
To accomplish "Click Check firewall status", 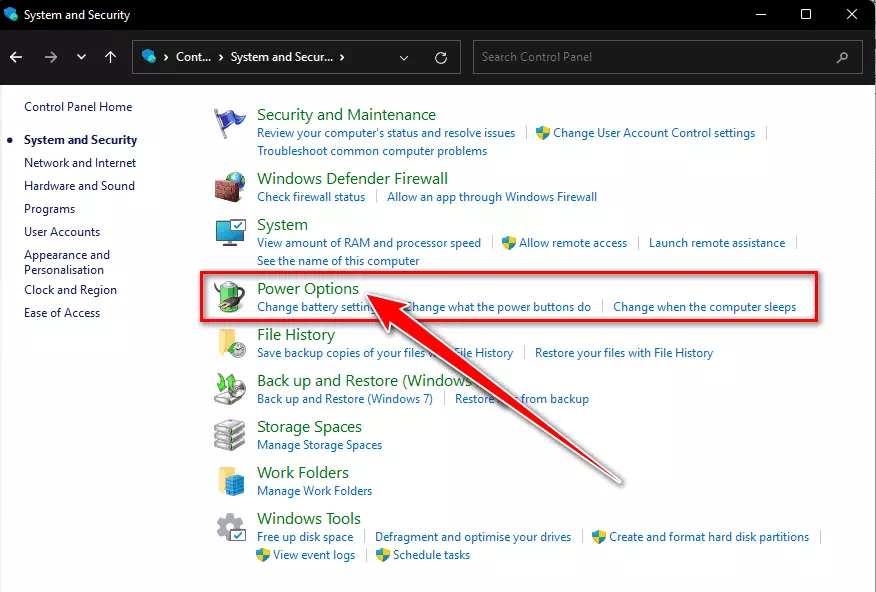I will click(x=311, y=197).
